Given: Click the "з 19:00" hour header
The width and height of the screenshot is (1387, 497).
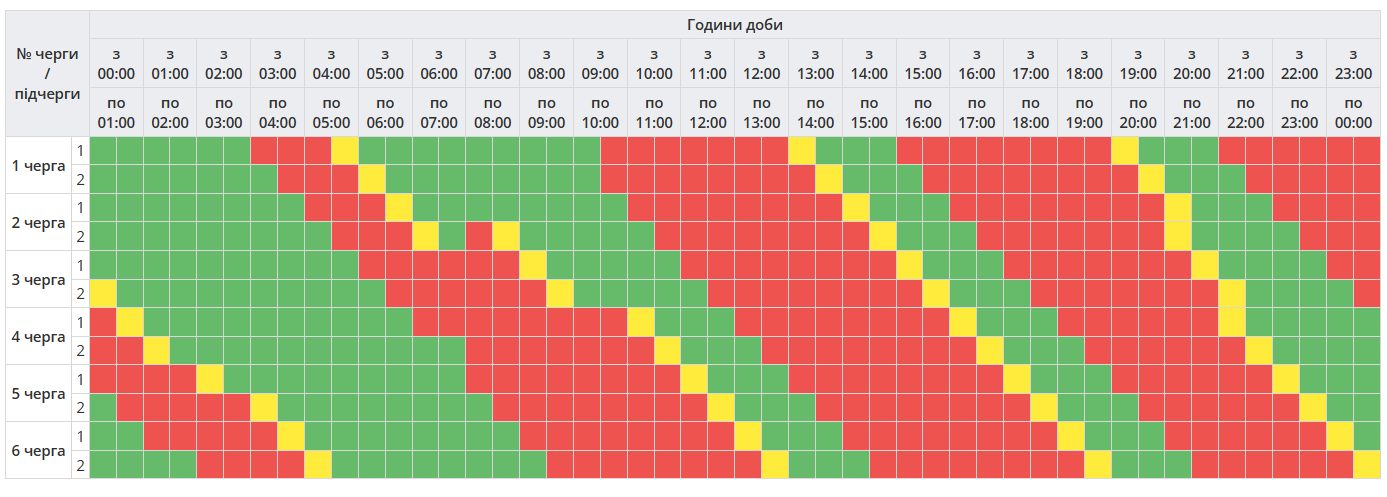Looking at the screenshot, I should coord(1138,63).
